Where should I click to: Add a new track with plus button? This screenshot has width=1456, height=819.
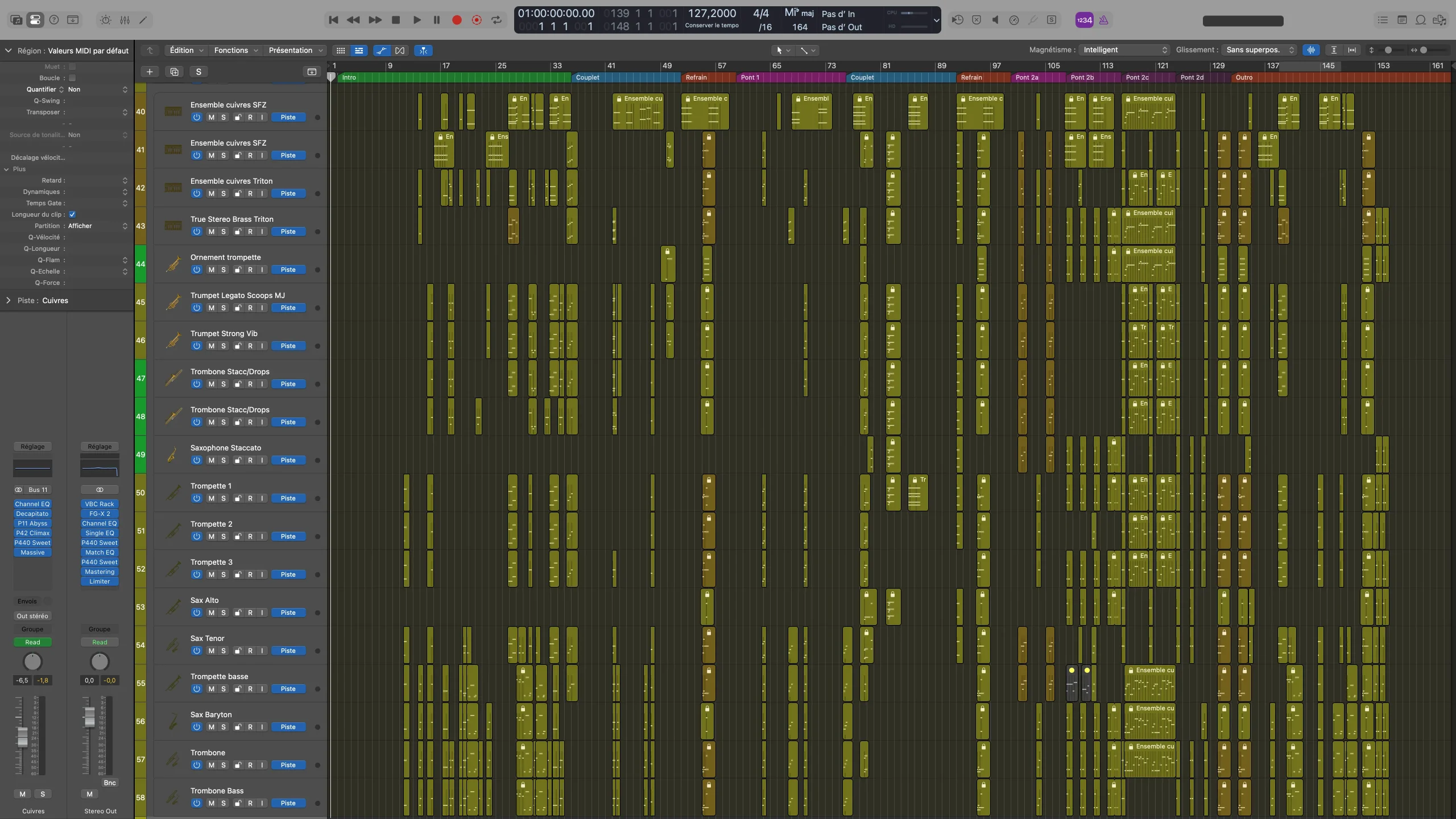pyautogui.click(x=150, y=72)
